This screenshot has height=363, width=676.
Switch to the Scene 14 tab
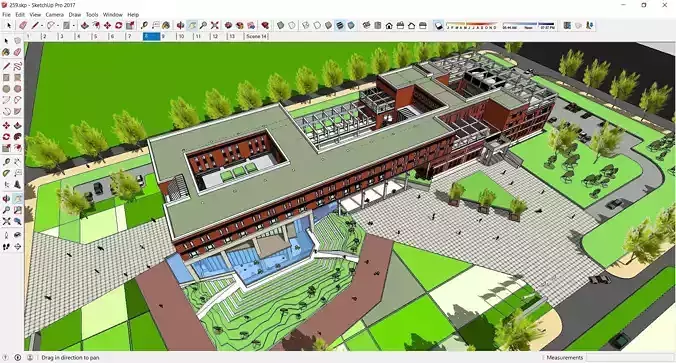click(x=257, y=37)
